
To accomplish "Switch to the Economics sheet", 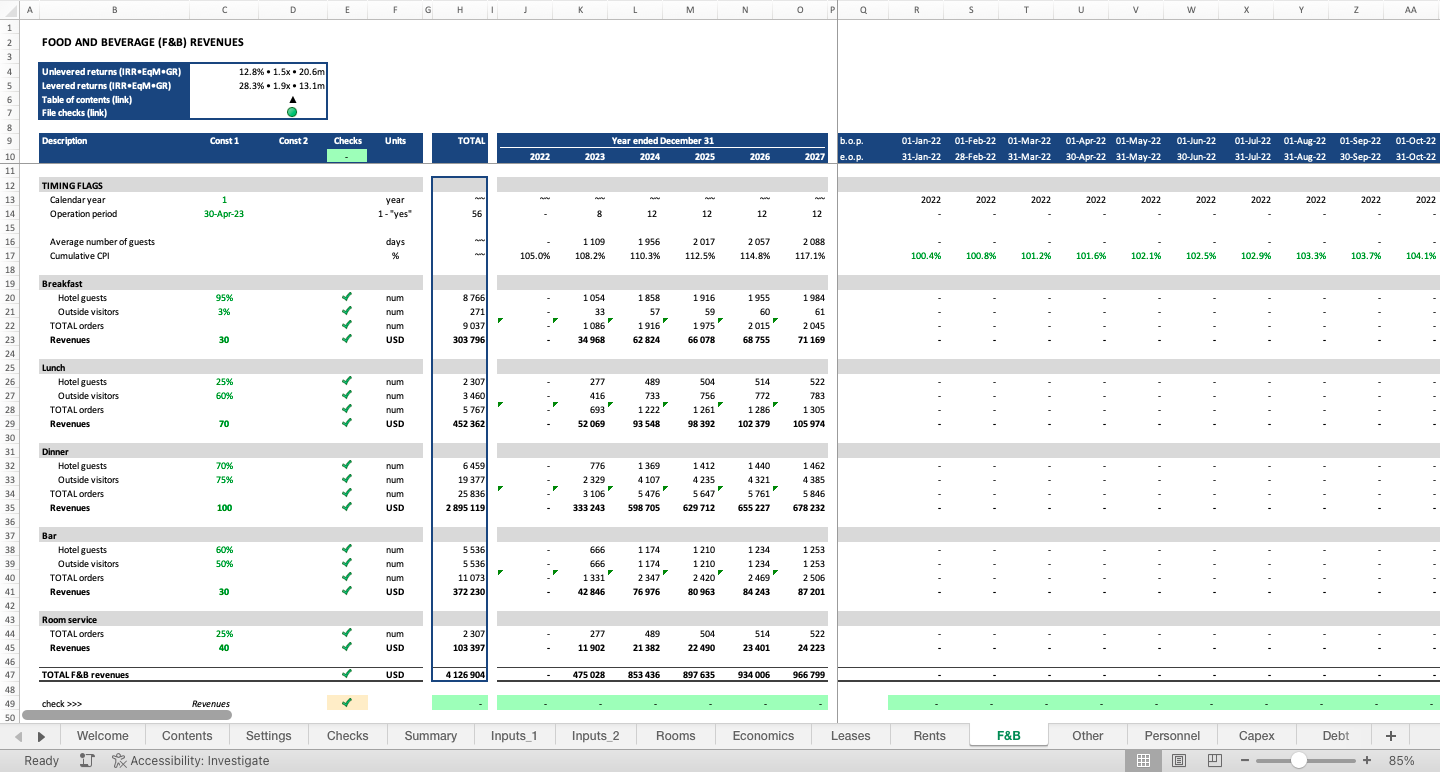I will click(763, 736).
